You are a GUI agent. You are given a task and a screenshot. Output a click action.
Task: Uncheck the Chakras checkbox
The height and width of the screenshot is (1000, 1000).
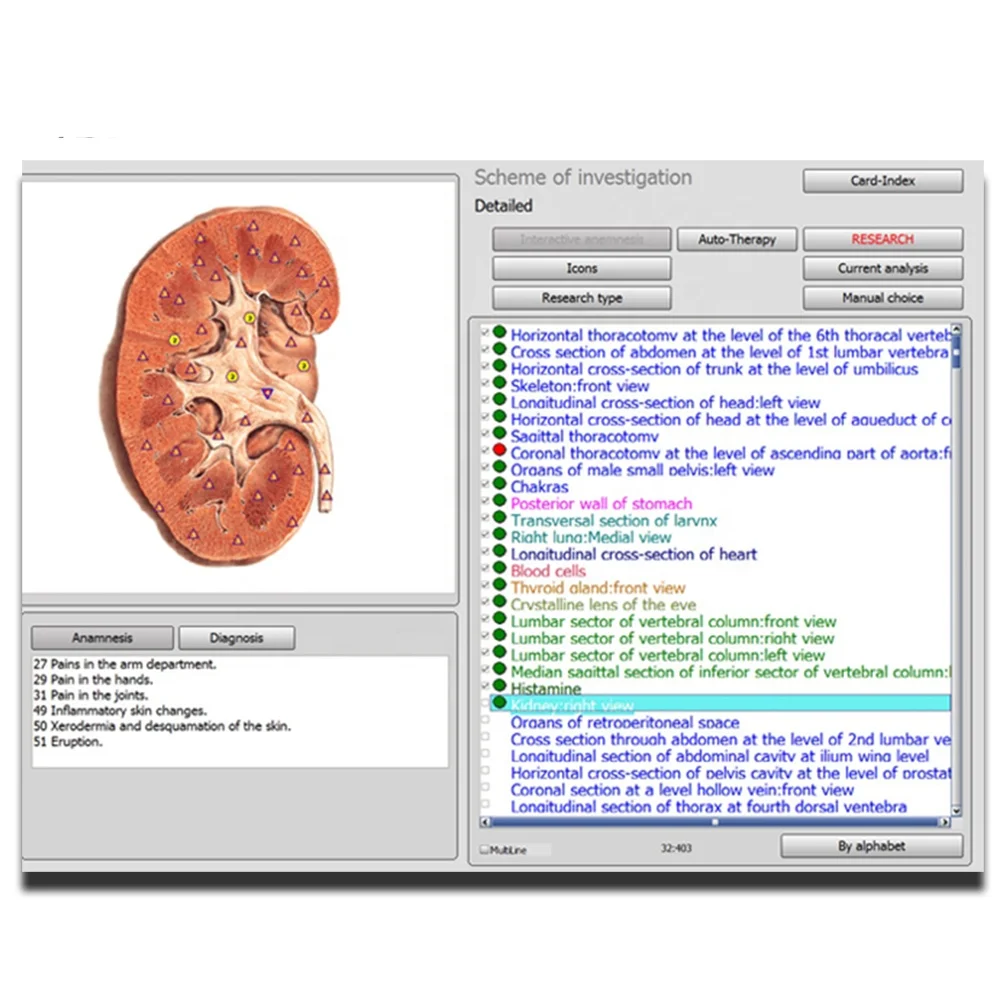pyautogui.click(x=485, y=485)
